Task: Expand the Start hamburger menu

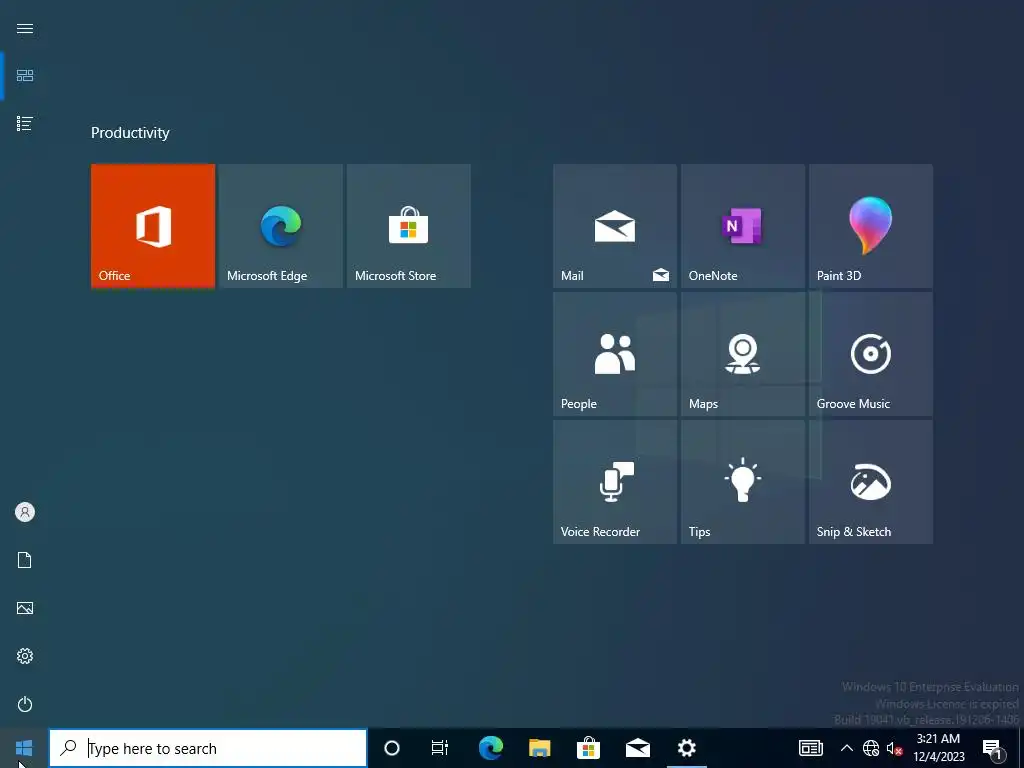Action: 25,28
